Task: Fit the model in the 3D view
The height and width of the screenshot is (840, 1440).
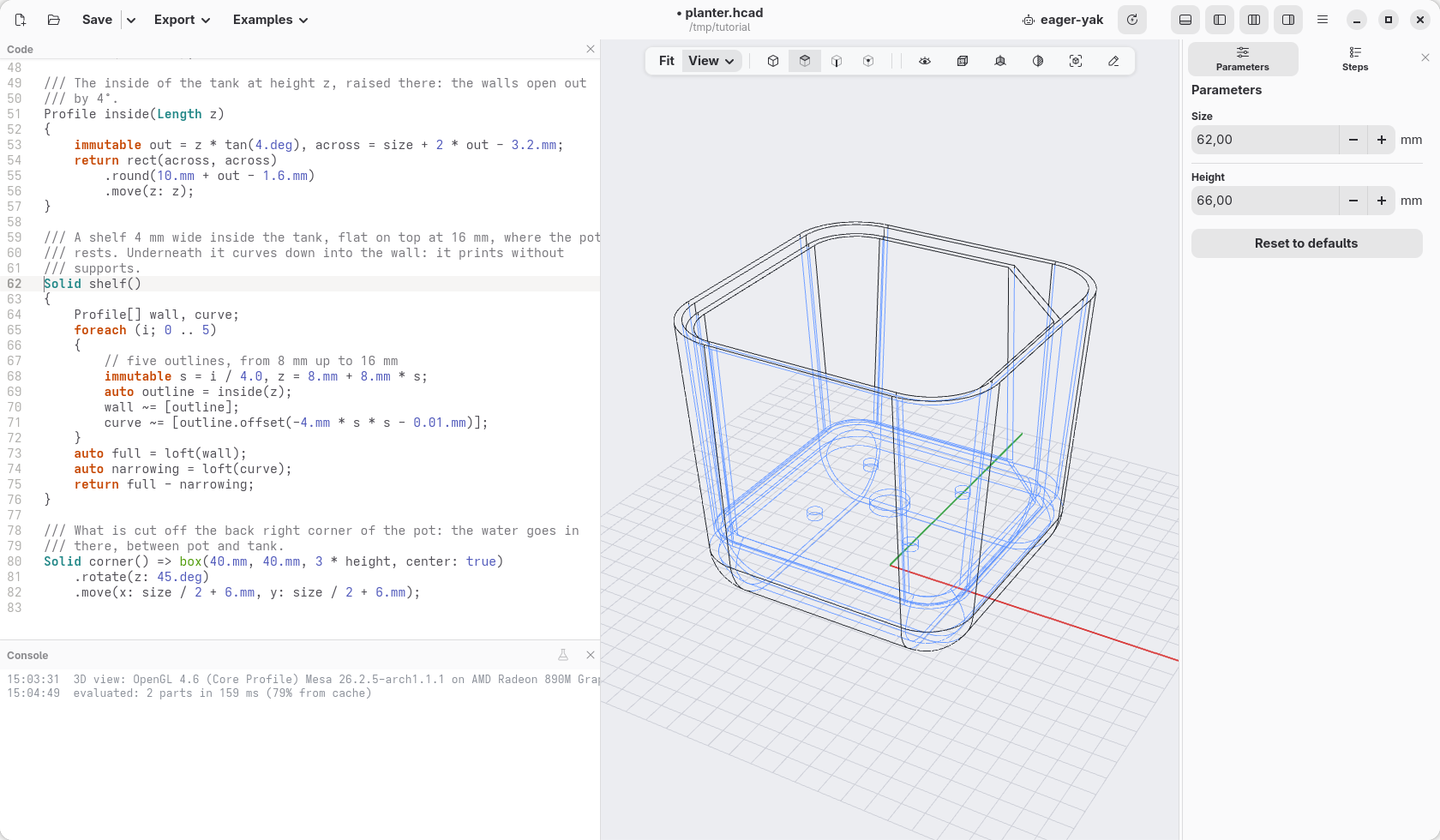Action: click(x=666, y=61)
